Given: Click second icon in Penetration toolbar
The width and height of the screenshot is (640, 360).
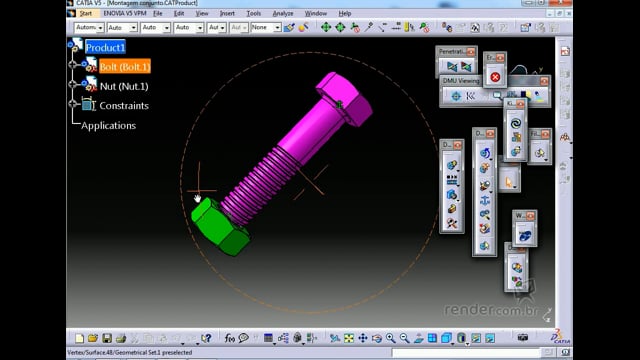Looking at the screenshot, I should pyautogui.click(x=466, y=66).
